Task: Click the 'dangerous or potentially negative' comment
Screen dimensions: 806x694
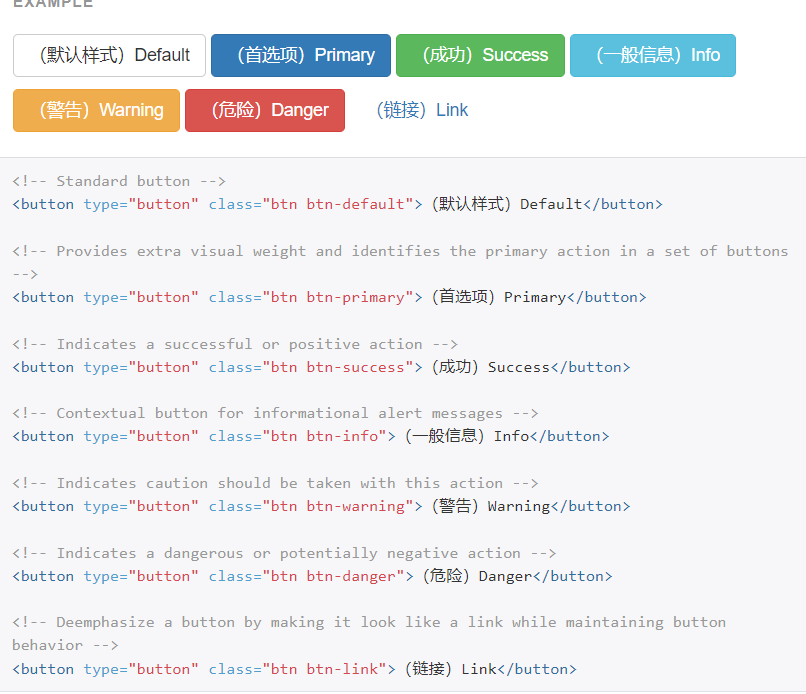Action: pyautogui.click(x=284, y=554)
